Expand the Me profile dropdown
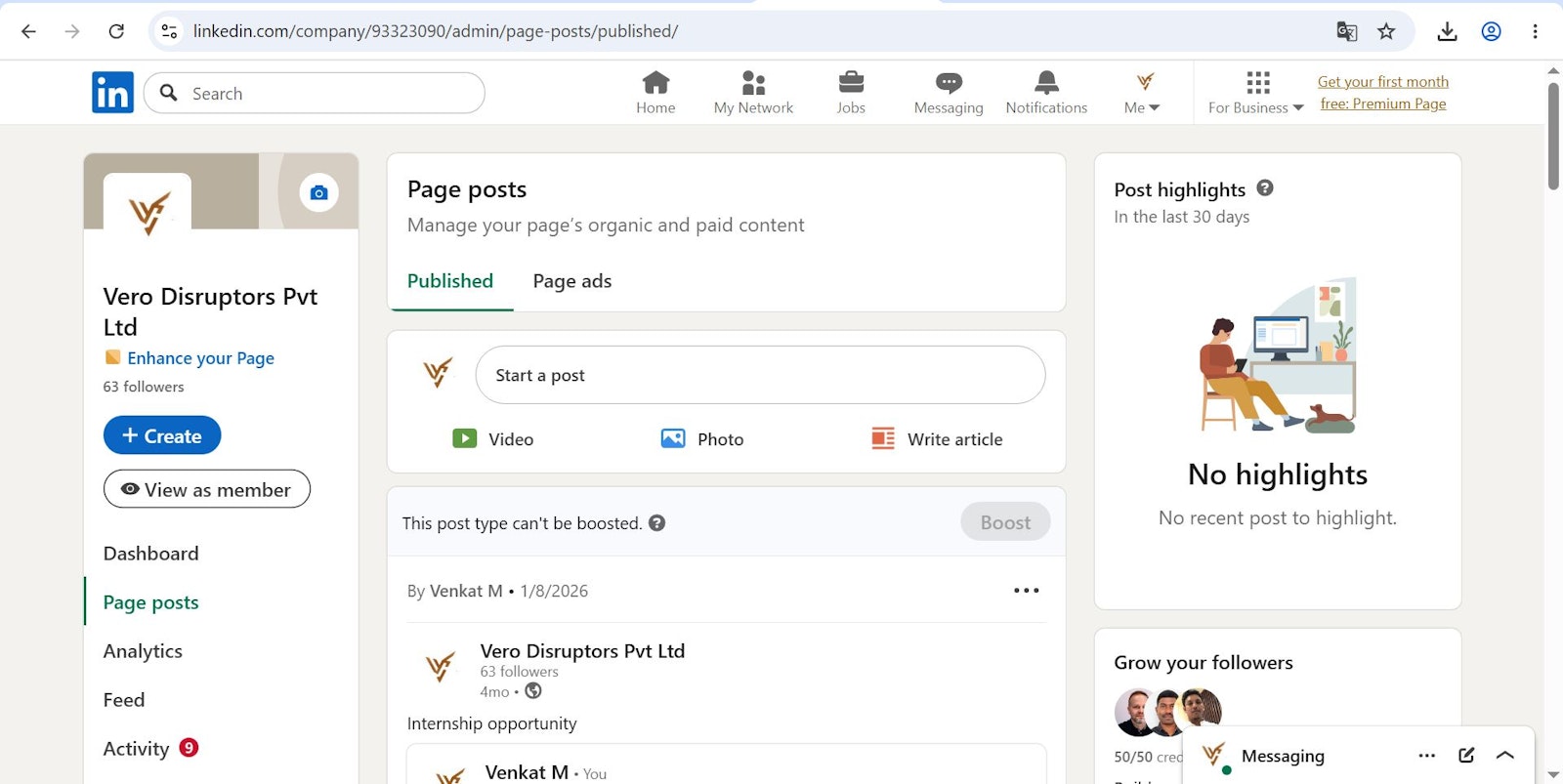1563x784 pixels. point(1142,93)
